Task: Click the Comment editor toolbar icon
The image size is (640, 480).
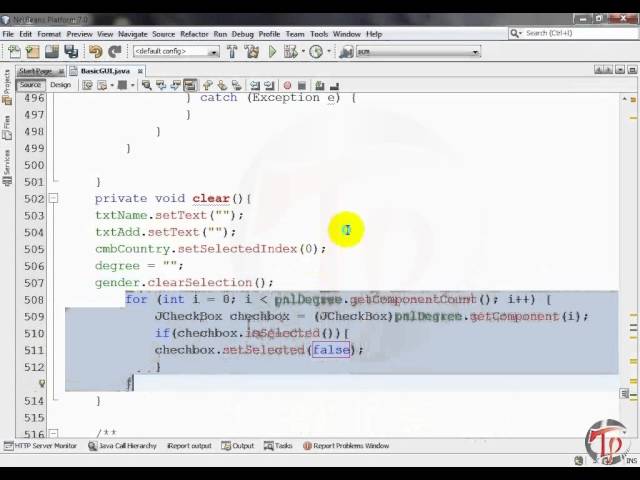Action: [x=320, y=85]
